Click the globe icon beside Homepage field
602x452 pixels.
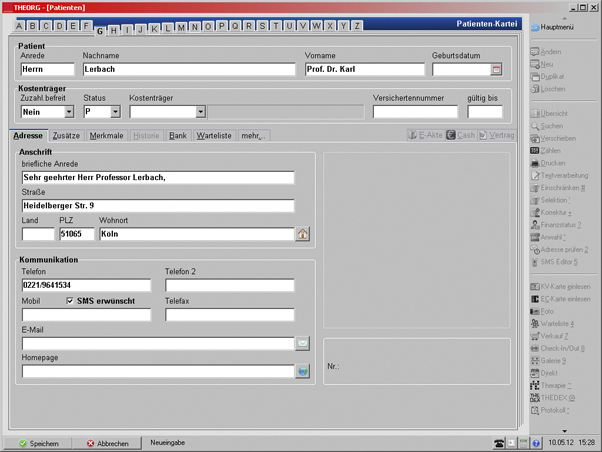(303, 371)
